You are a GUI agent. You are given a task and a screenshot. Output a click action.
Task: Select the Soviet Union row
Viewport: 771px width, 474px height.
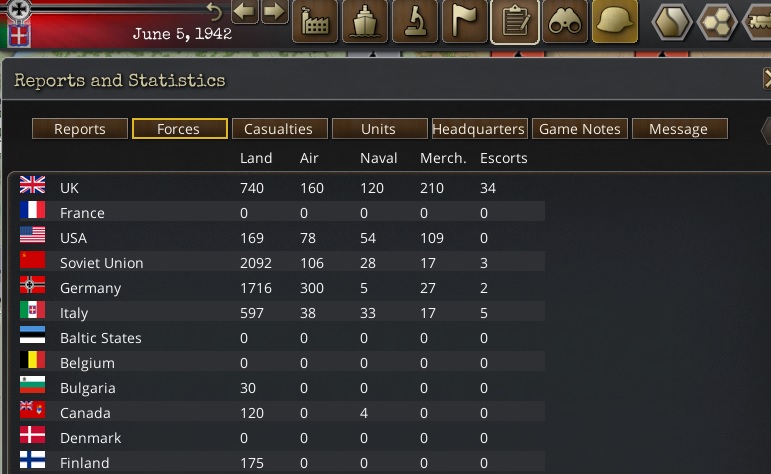coord(101,263)
